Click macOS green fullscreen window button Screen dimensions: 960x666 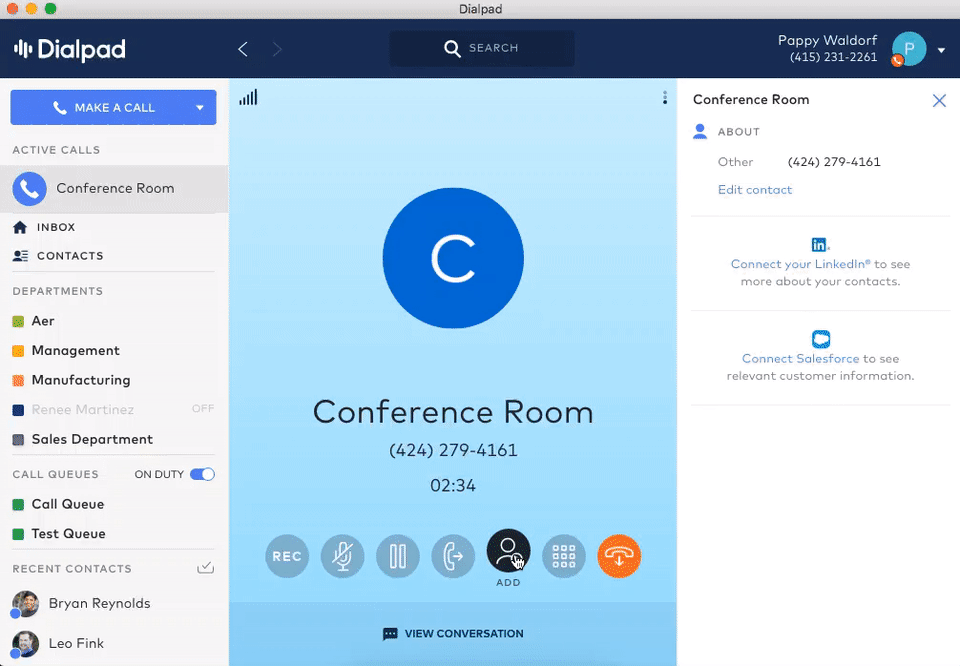tap(51, 9)
